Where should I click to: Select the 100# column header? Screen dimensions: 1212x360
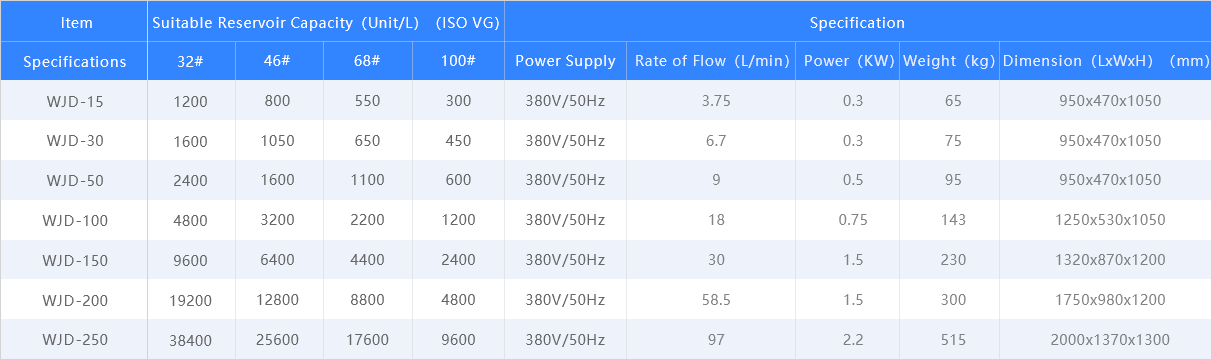[458, 61]
